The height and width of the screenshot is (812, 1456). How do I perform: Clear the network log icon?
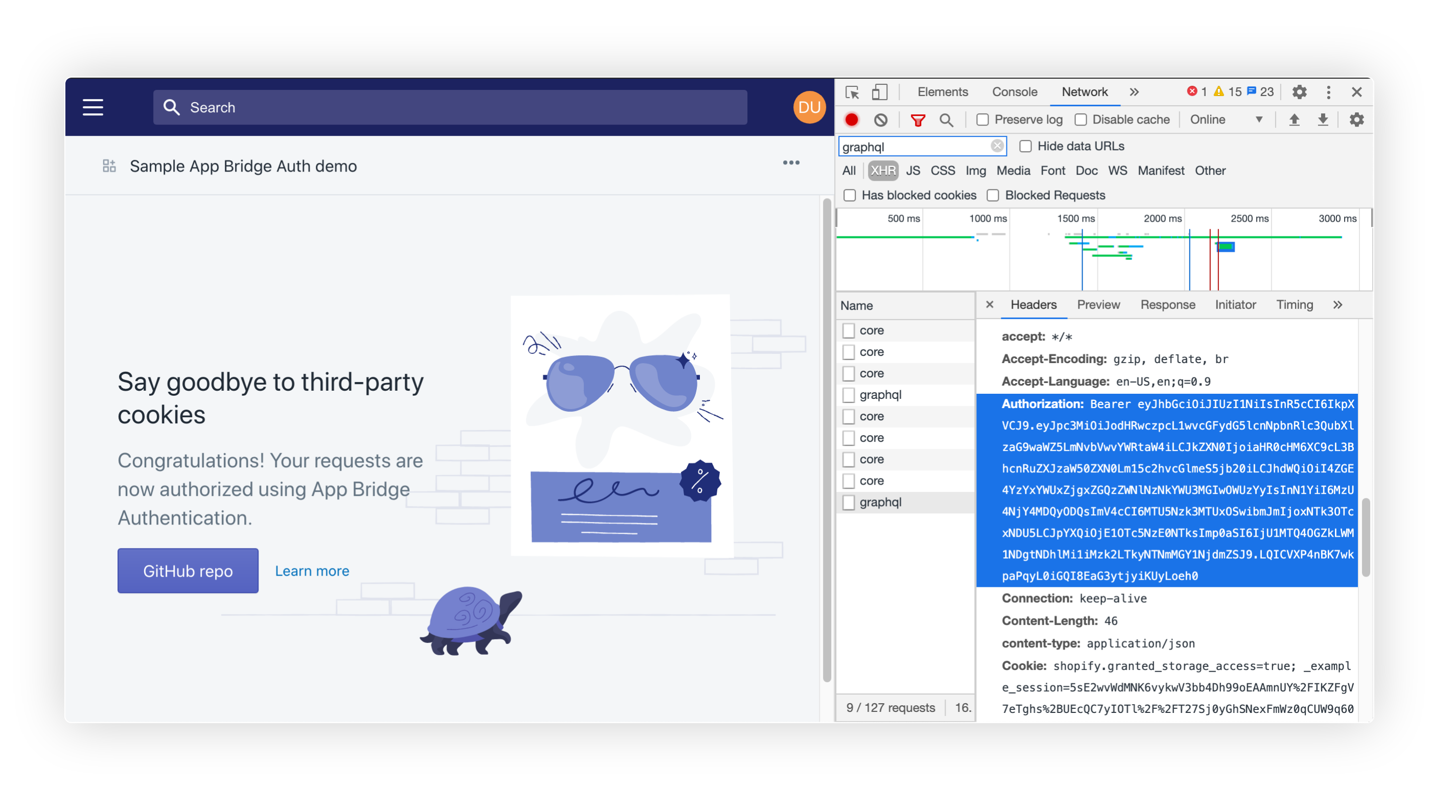(880, 120)
